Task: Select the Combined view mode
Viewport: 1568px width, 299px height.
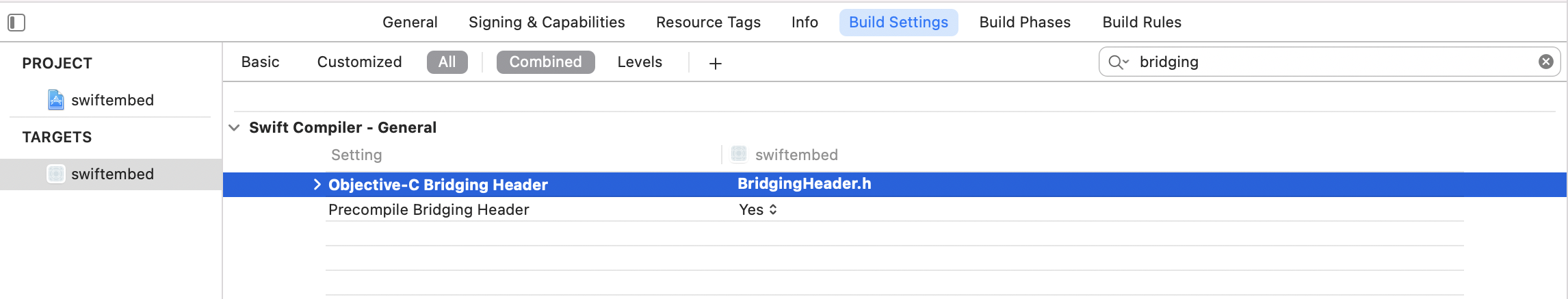Action: (545, 62)
